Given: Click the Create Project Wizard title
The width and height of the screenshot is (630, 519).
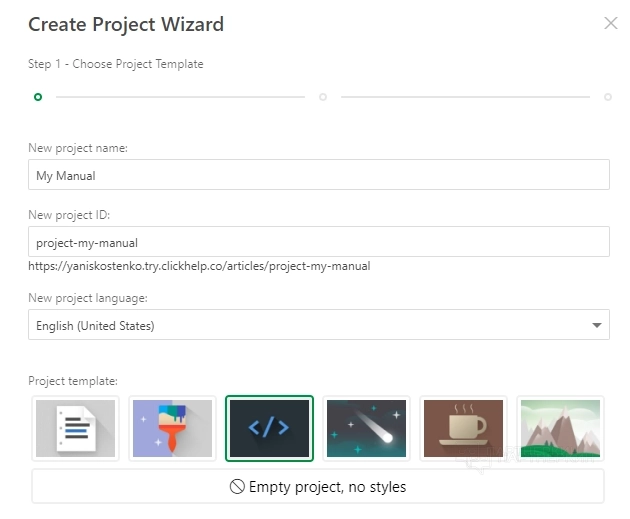Looking at the screenshot, I should (126, 24).
